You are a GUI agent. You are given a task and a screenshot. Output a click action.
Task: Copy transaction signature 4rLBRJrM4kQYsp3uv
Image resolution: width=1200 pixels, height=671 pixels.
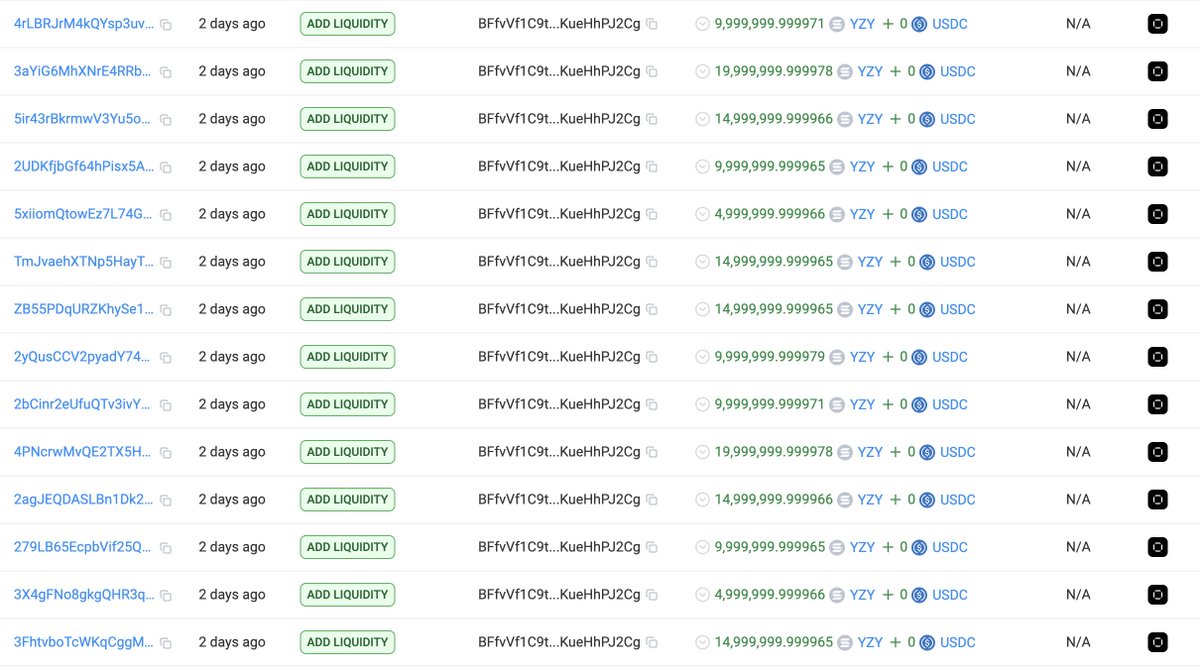tap(166, 24)
